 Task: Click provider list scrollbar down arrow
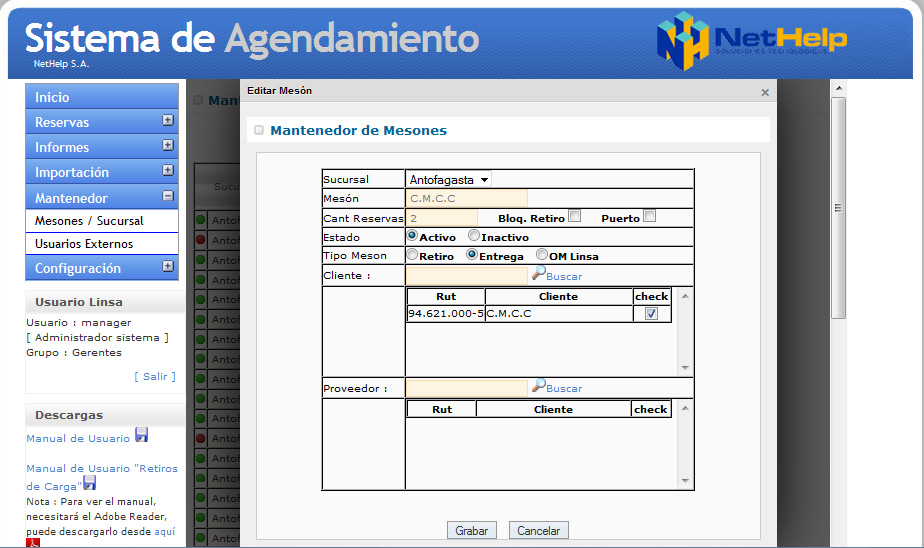[685, 481]
